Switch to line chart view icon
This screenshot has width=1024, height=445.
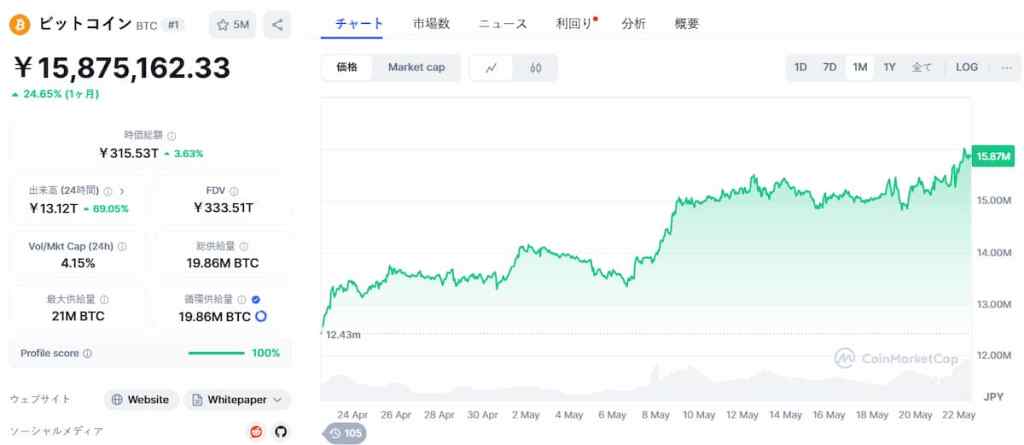pyautogui.click(x=491, y=68)
